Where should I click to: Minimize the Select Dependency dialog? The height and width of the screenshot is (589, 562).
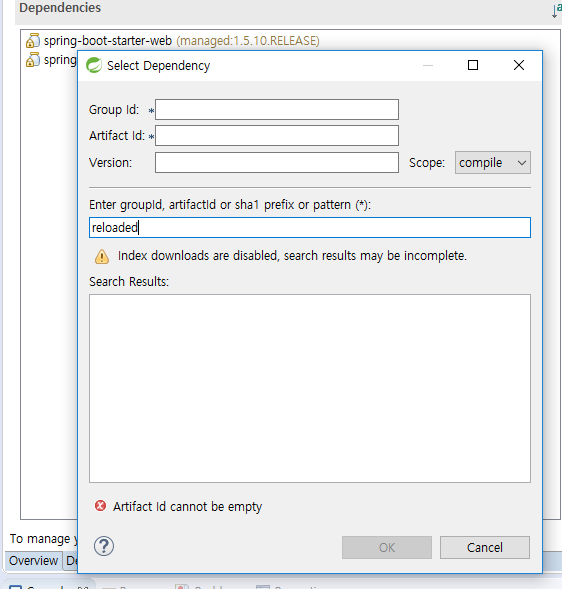(x=428, y=65)
